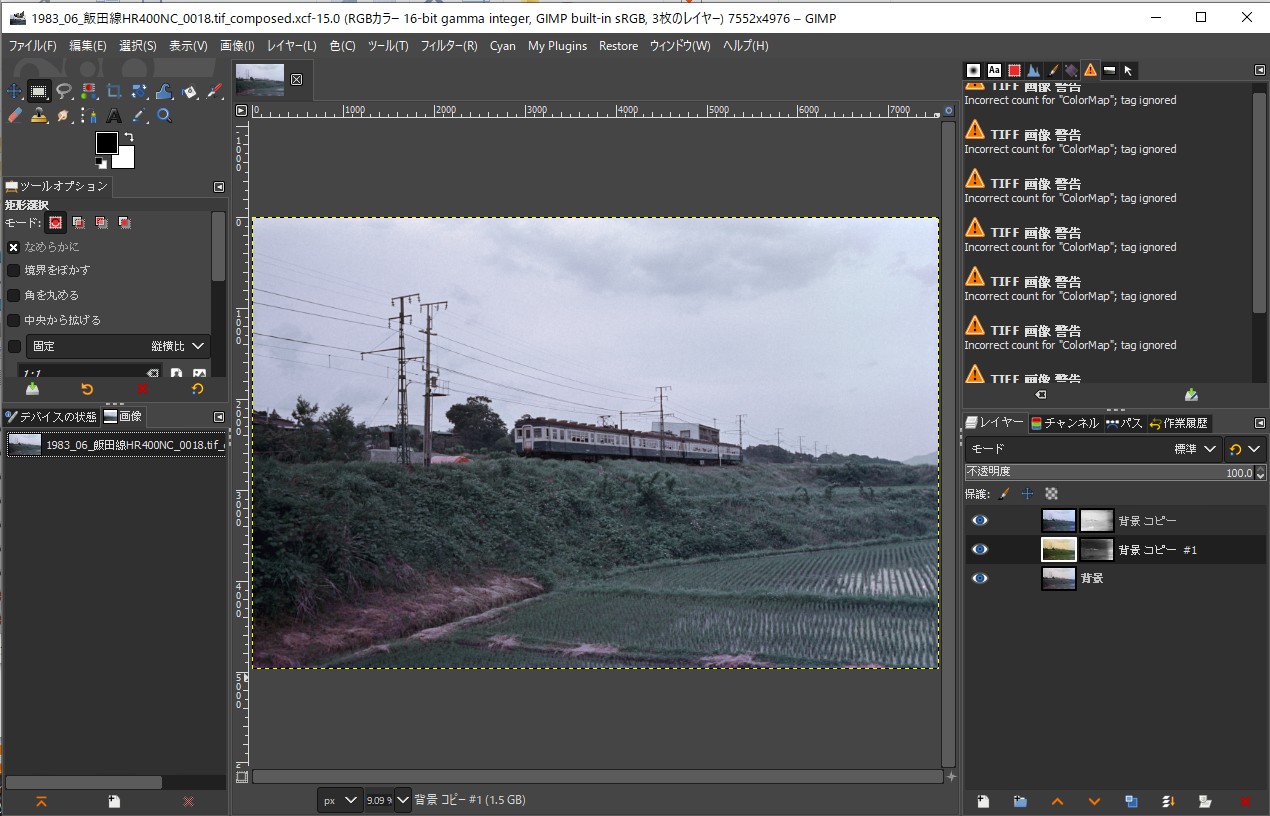
Task: Select the 背景 コピー layer mask thumbnail
Action: [x=1097, y=520]
